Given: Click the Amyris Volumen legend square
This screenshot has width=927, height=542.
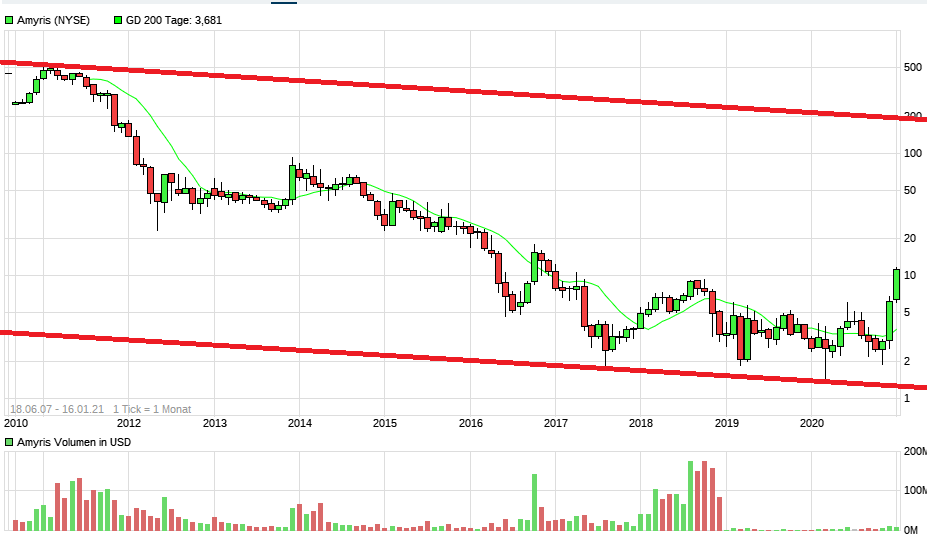Looking at the screenshot, I should tap(9, 442).
